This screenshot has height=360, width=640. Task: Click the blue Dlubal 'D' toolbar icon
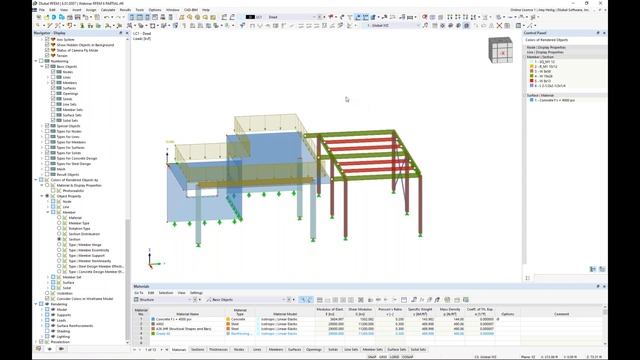54,17
